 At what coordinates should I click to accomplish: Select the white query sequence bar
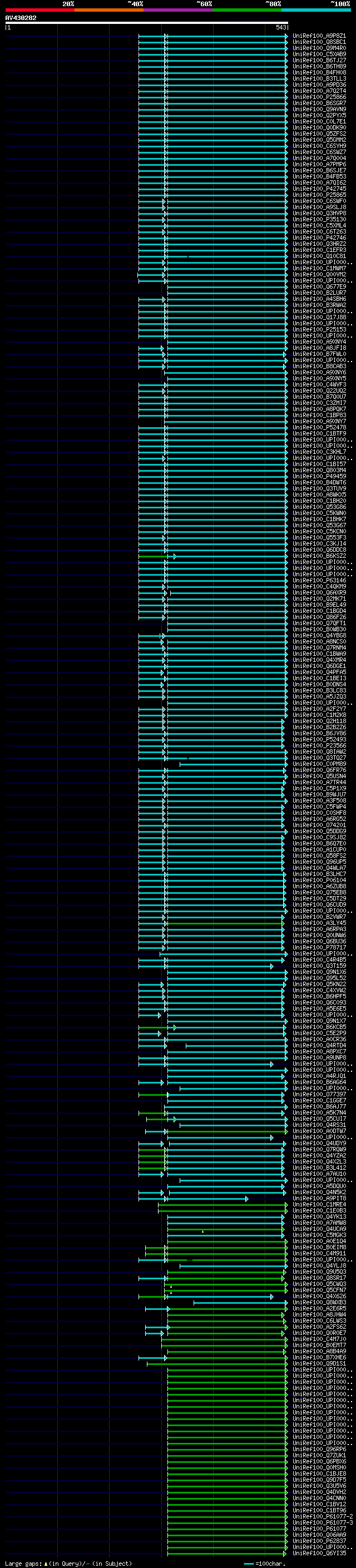[x=147, y=22]
